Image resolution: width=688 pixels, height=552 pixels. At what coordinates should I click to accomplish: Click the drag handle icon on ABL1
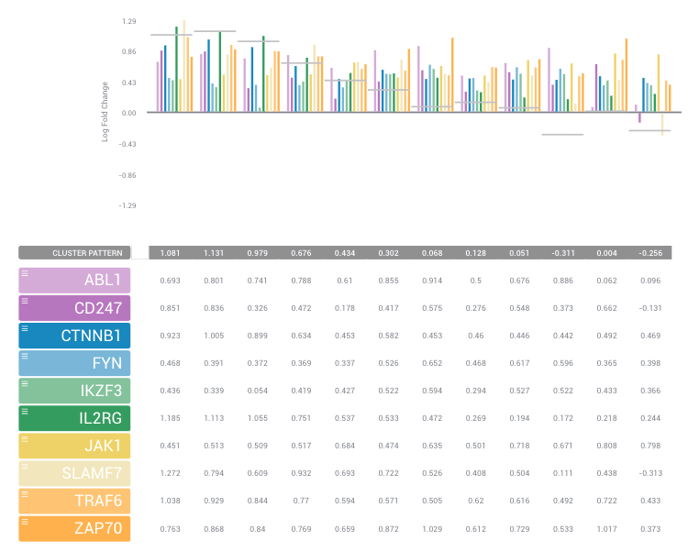[x=25, y=273]
